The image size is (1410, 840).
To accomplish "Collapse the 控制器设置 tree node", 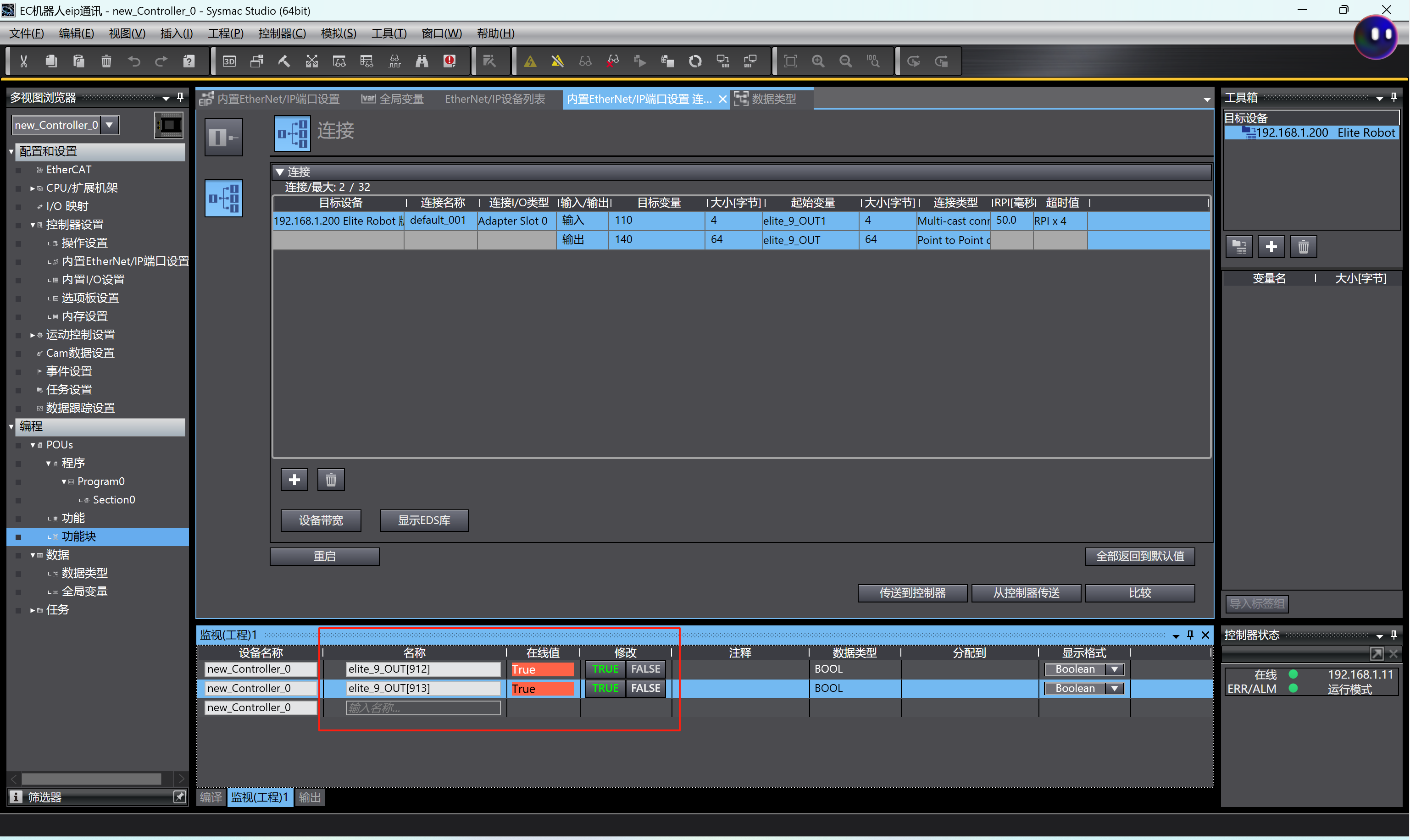I will point(33,225).
